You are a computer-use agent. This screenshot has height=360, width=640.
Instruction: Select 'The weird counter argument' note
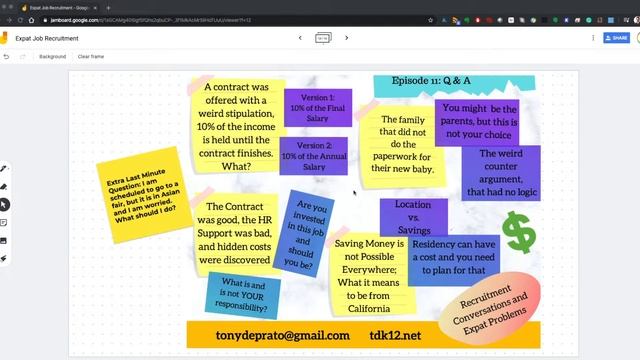[x=501, y=173]
